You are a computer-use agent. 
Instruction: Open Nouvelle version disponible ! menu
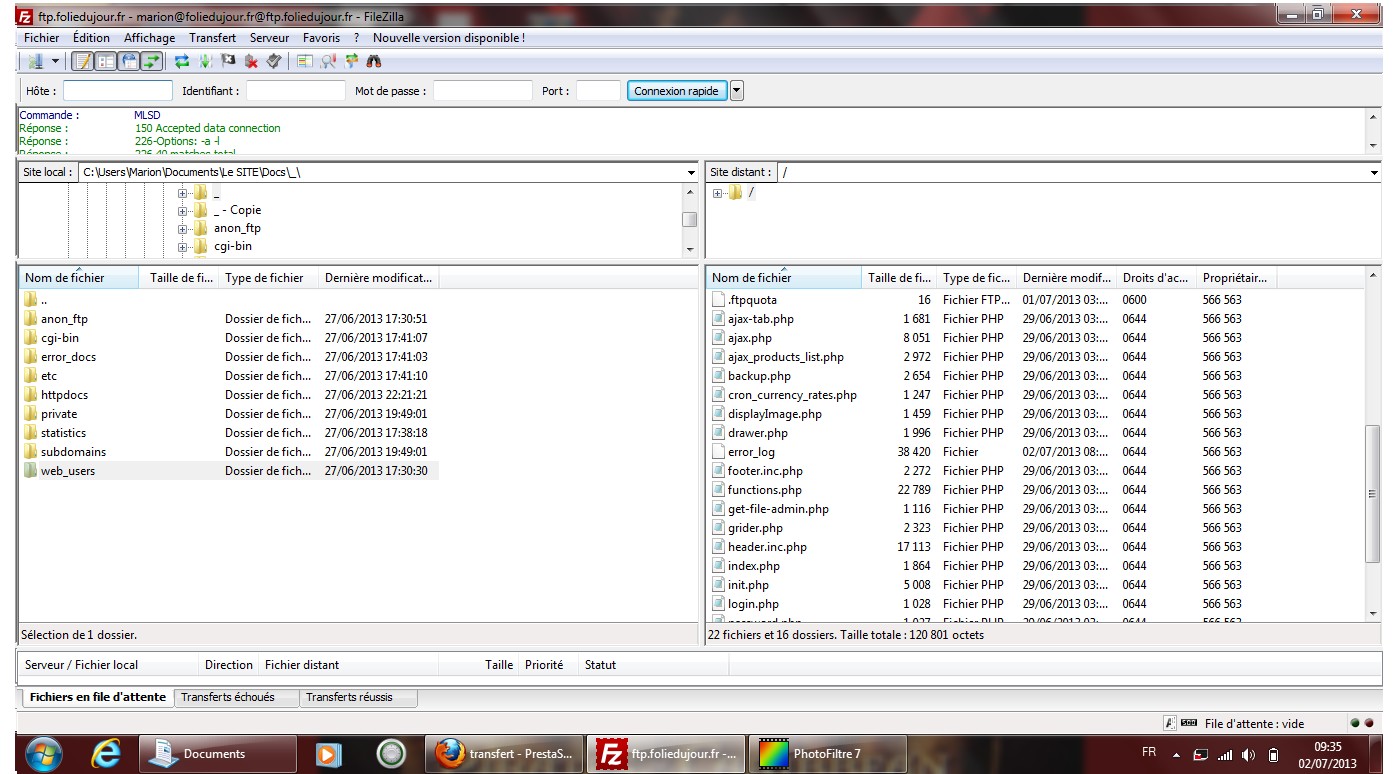pyautogui.click(x=449, y=38)
